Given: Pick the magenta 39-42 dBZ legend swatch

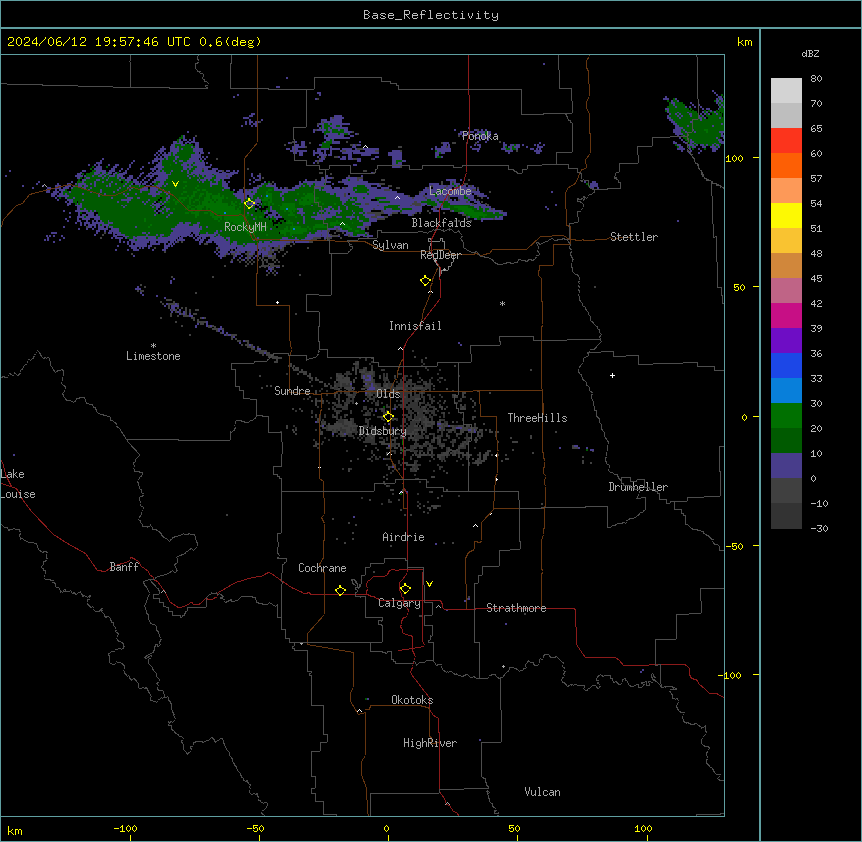Looking at the screenshot, I should click(786, 315).
